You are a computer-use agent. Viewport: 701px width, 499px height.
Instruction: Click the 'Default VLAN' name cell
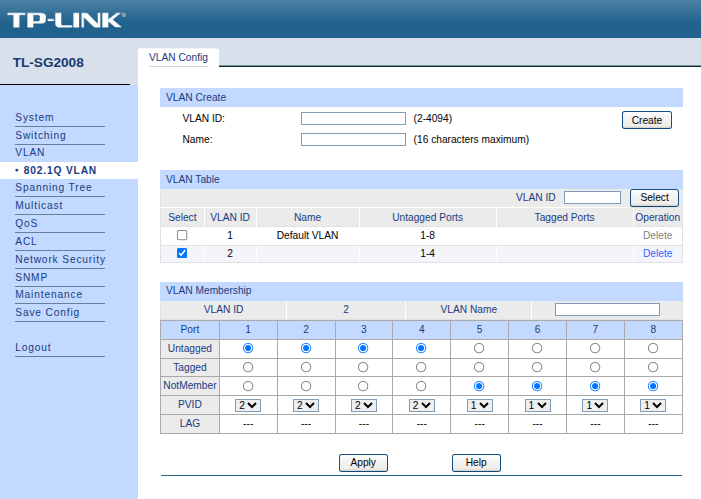[308, 235]
